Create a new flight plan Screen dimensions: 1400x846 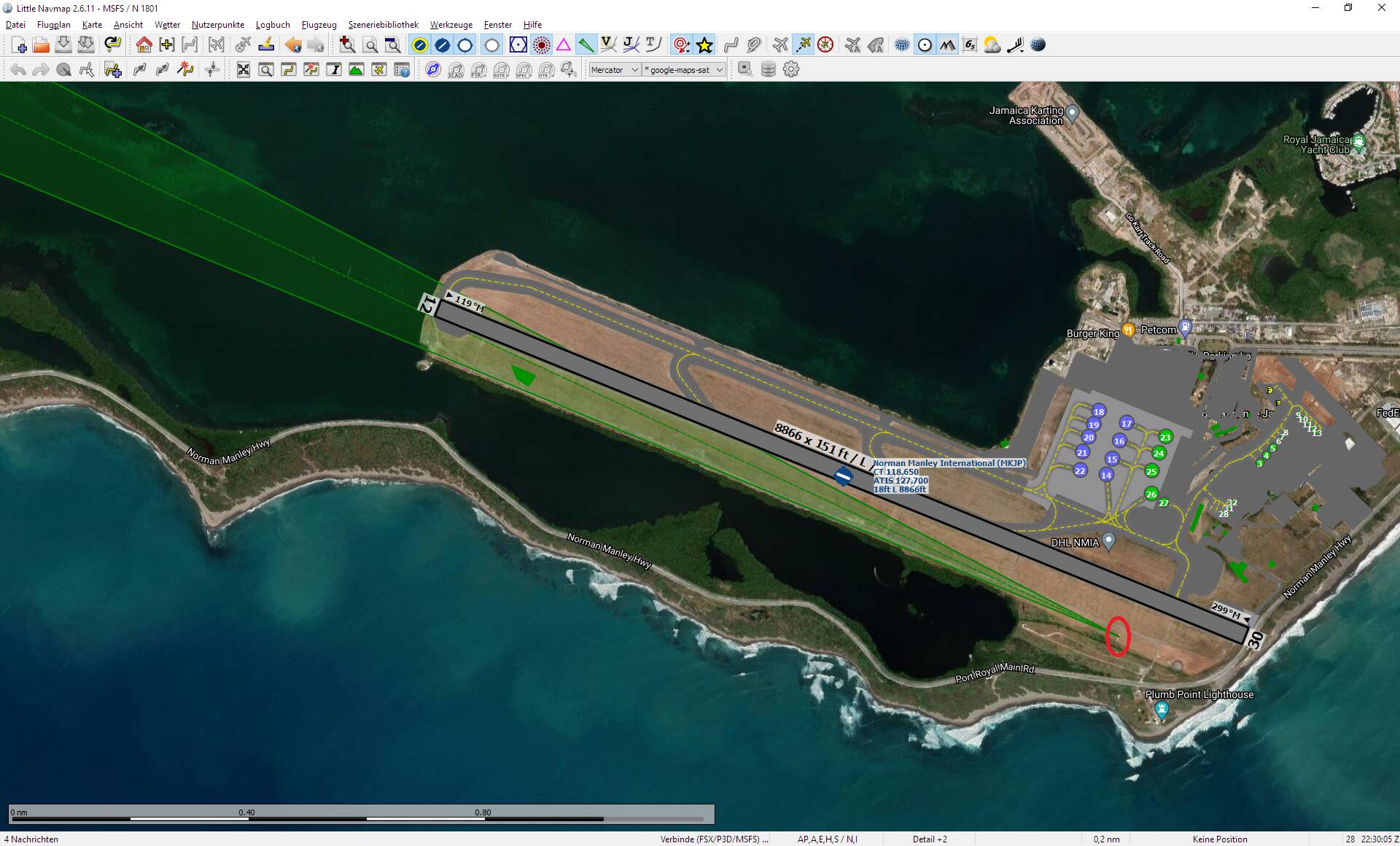[20, 44]
